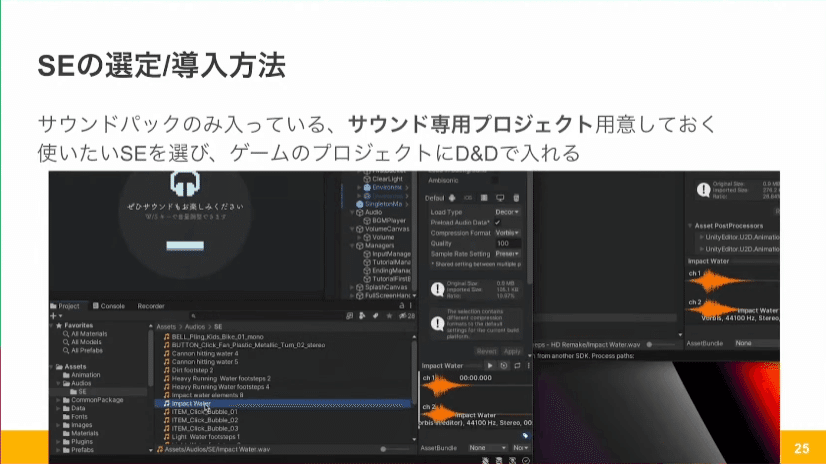Collapse the Managers object in hierarchy
826x464 pixels.
click(x=352, y=246)
